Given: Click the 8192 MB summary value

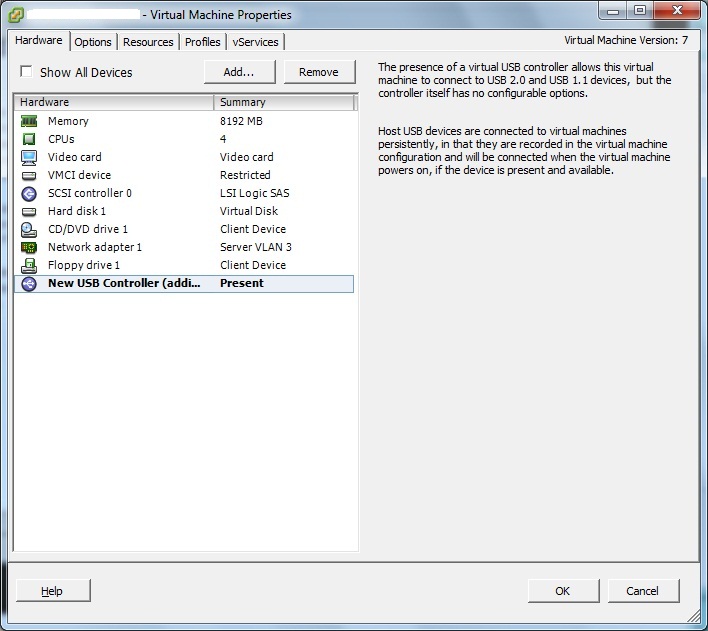Looking at the screenshot, I should point(241,121).
